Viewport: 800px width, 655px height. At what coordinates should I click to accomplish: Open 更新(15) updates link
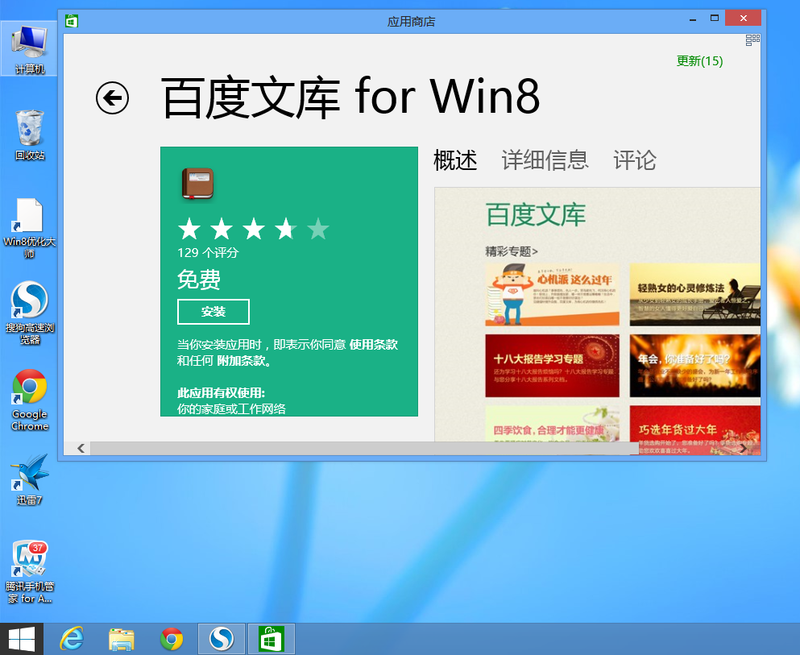coord(699,61)
